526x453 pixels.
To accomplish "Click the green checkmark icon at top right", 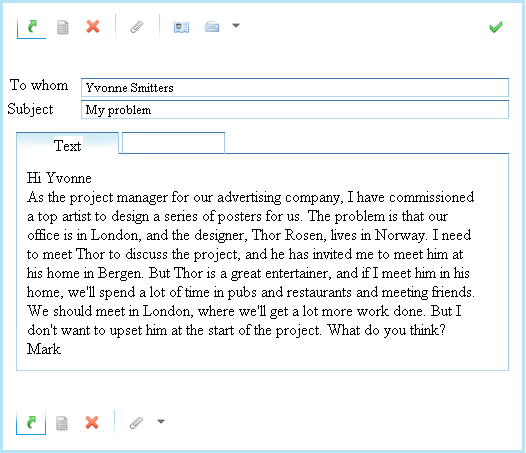I will pos(496,27).
